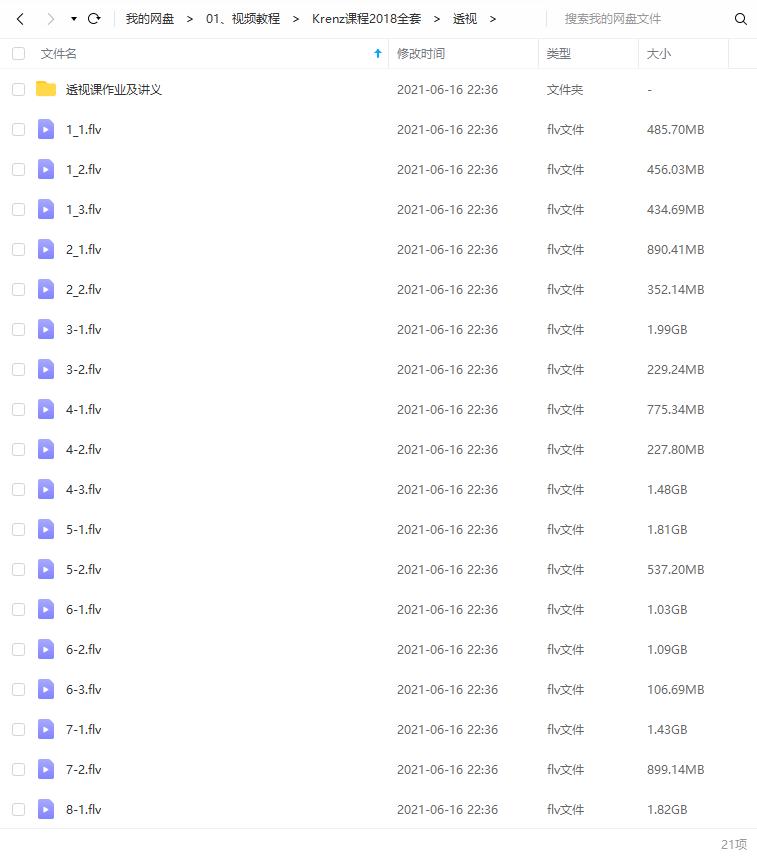Sort by 修改时间 column
757x862 pixels.
tap(421, 54)
